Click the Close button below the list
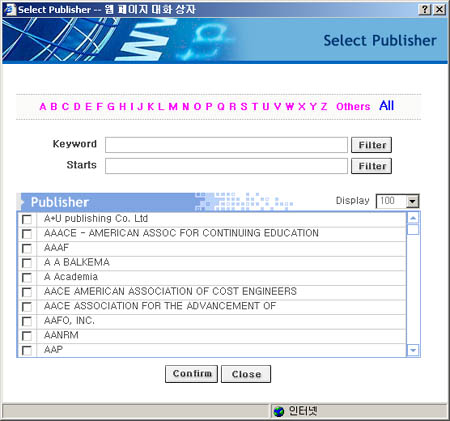Screen dimensions: 450x421 pos(246,374)
